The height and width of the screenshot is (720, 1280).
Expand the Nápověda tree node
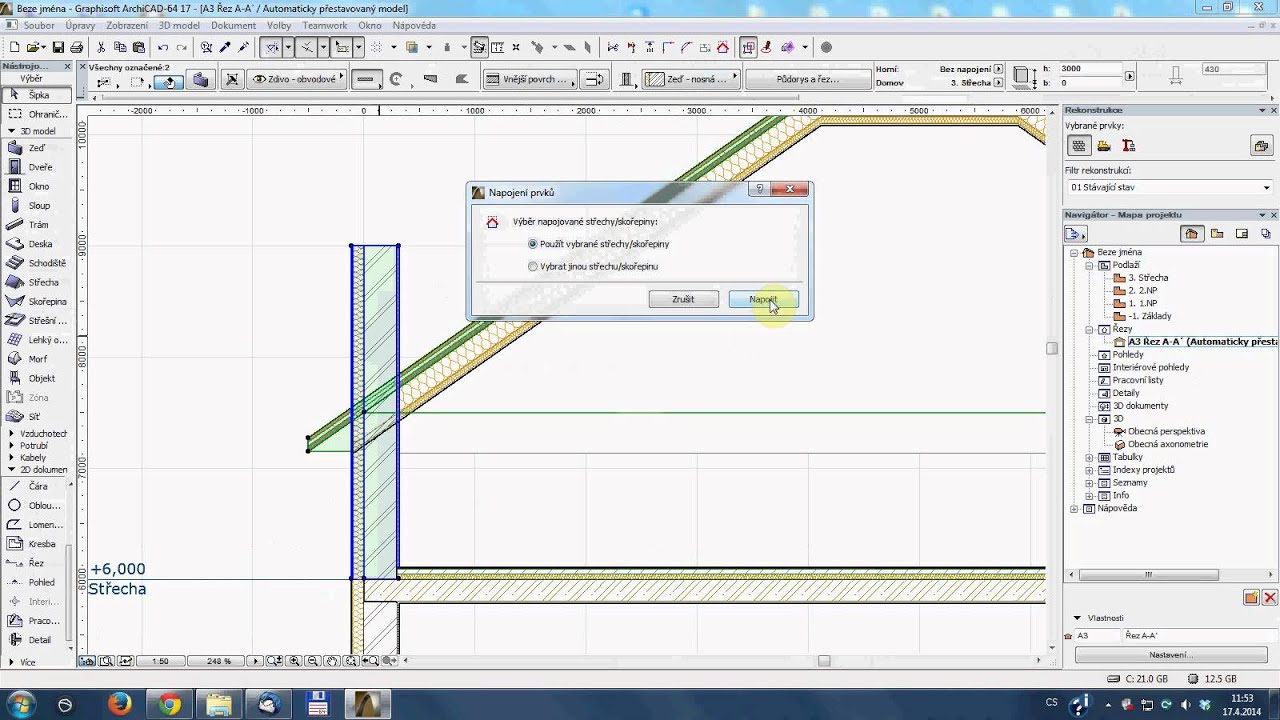(x=1075, y=508)
